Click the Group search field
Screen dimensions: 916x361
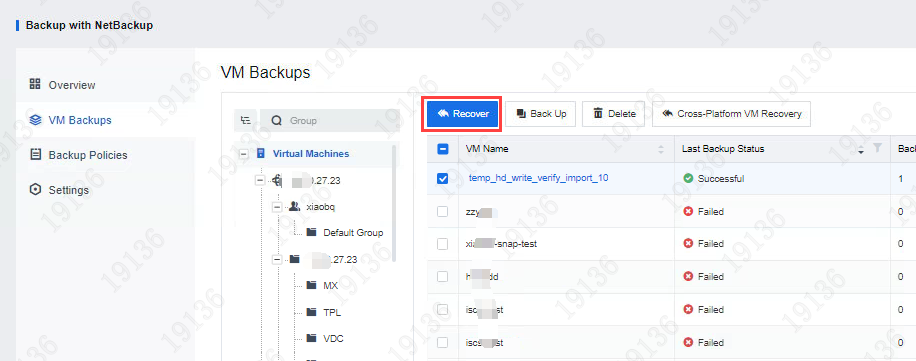coord(330,120)
